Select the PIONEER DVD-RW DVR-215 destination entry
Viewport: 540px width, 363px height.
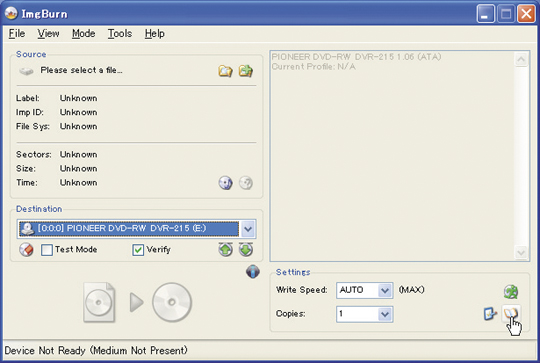(x=129, y=229)
